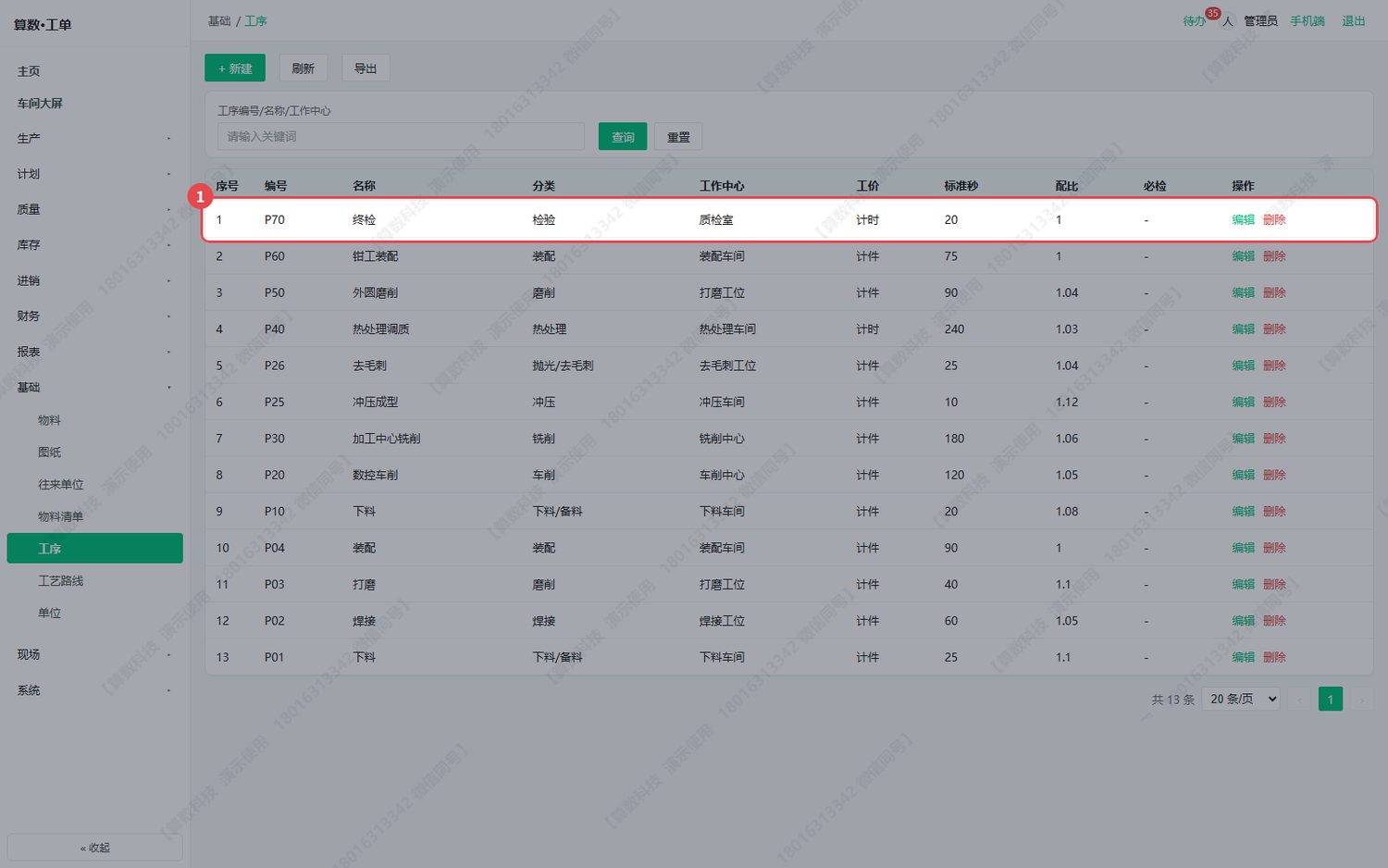Screen dimensions: 1388x868
Task: Click the user avatar icon
Action: [x=1228, y=20]
